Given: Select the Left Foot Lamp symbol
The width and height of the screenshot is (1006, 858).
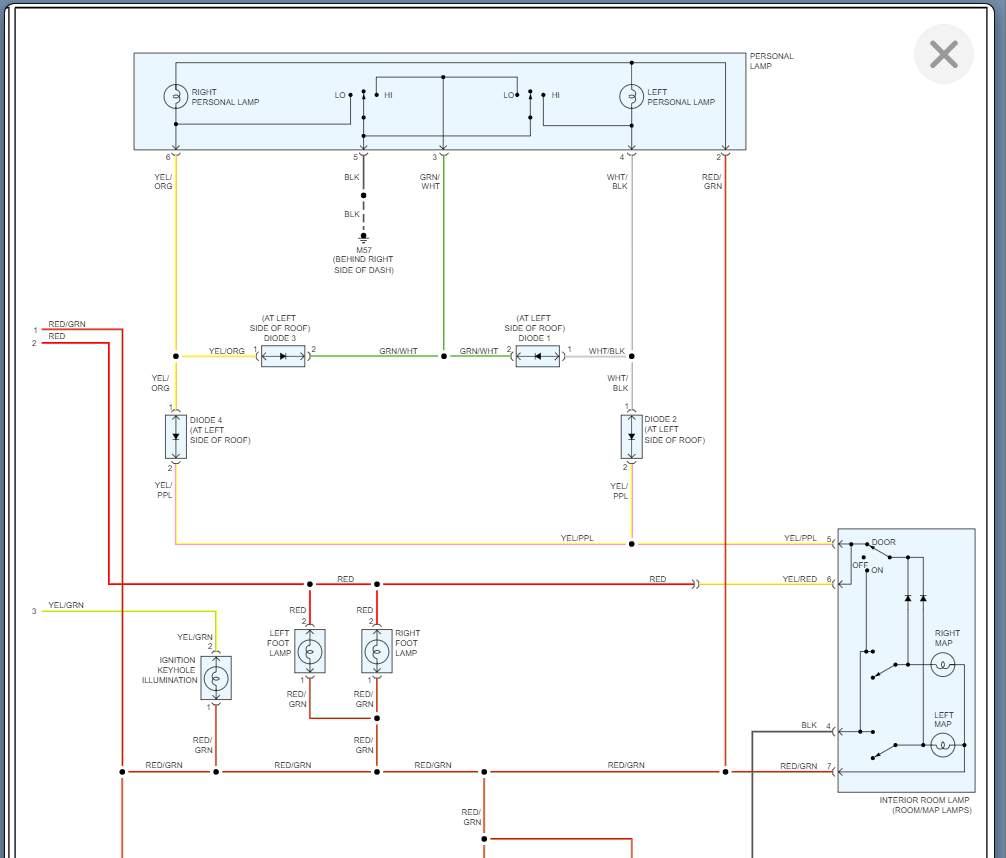Looking at the screenshot, I should point(310,651).
